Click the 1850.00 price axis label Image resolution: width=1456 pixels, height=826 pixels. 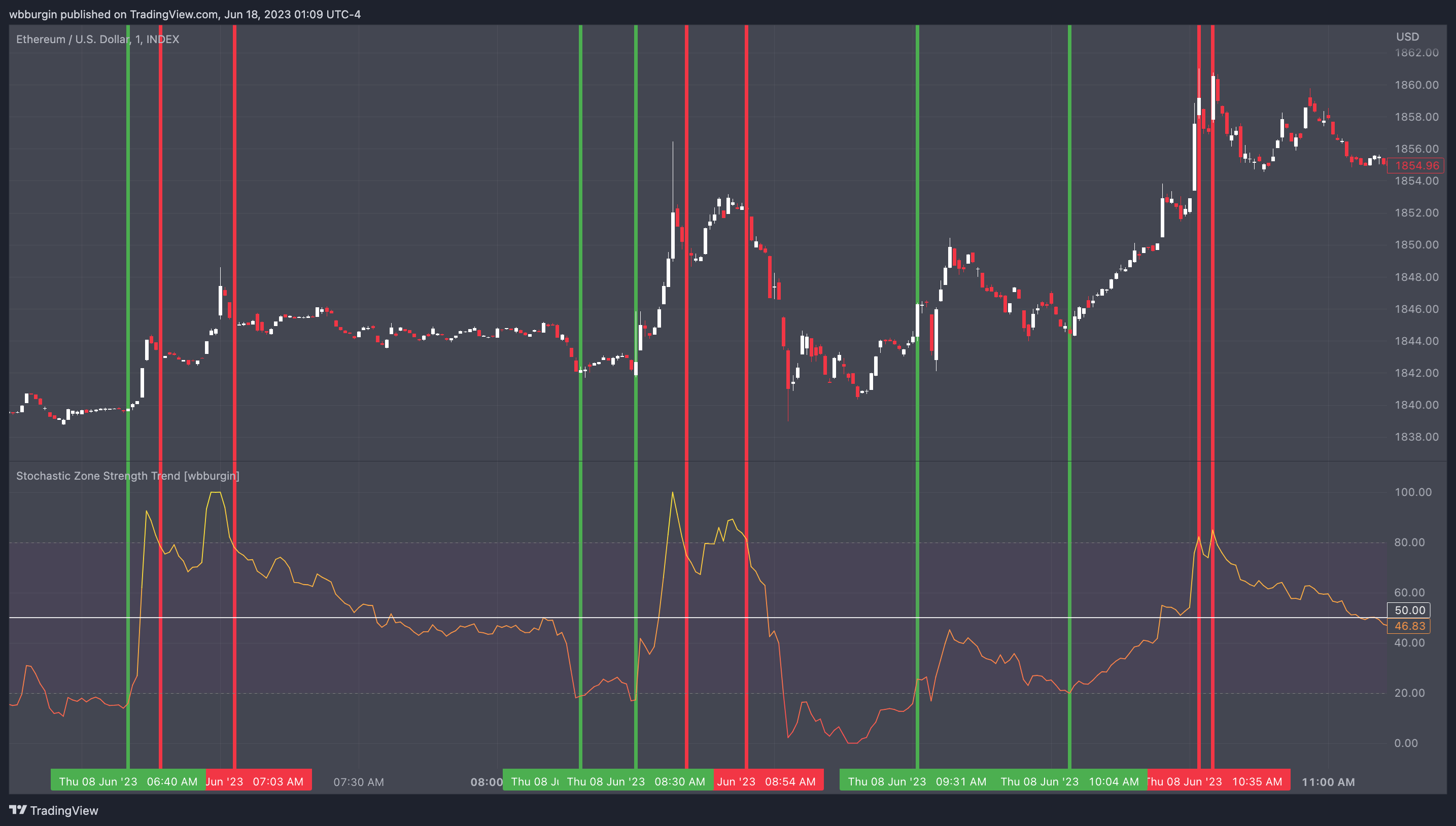[x=1416, y=245]
